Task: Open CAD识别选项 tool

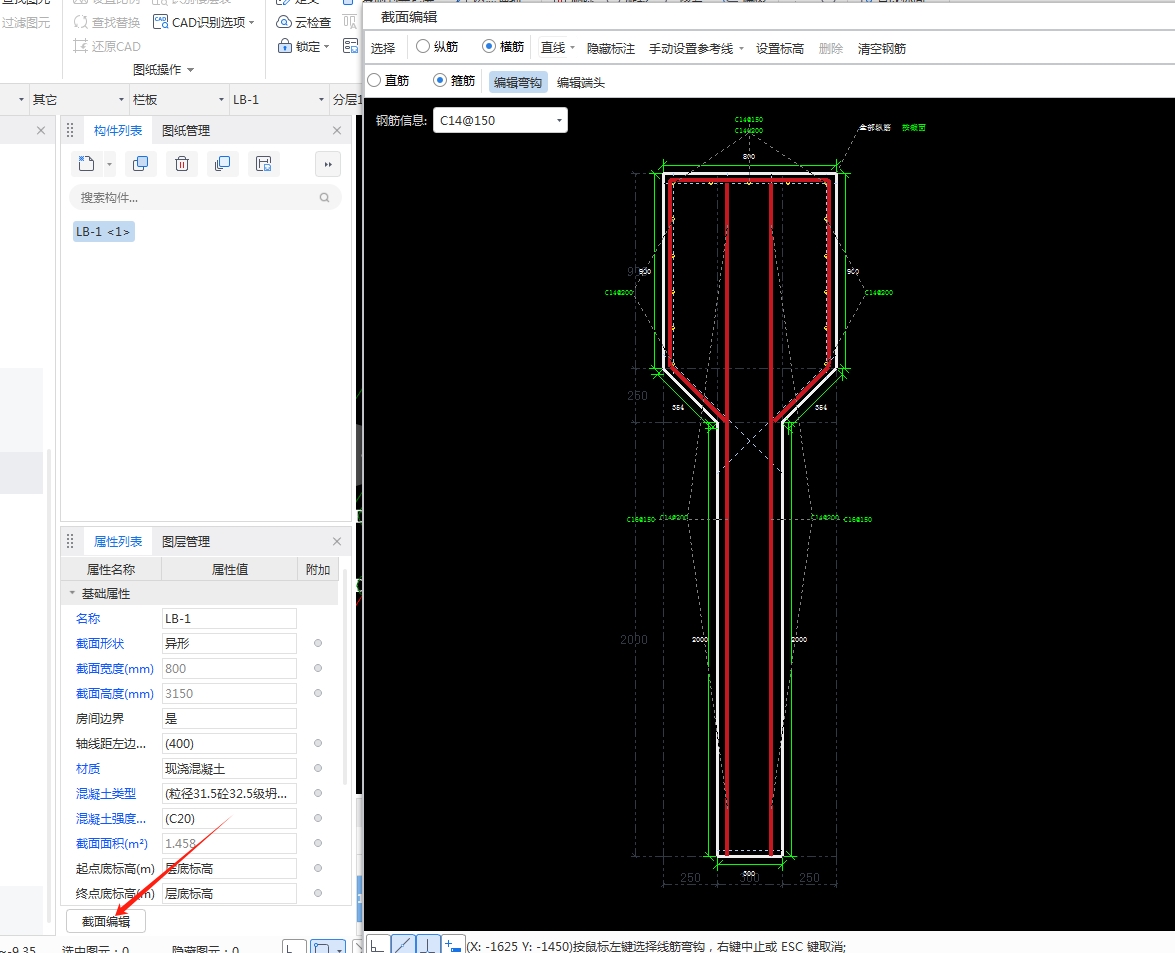Action: pos(204,22)
